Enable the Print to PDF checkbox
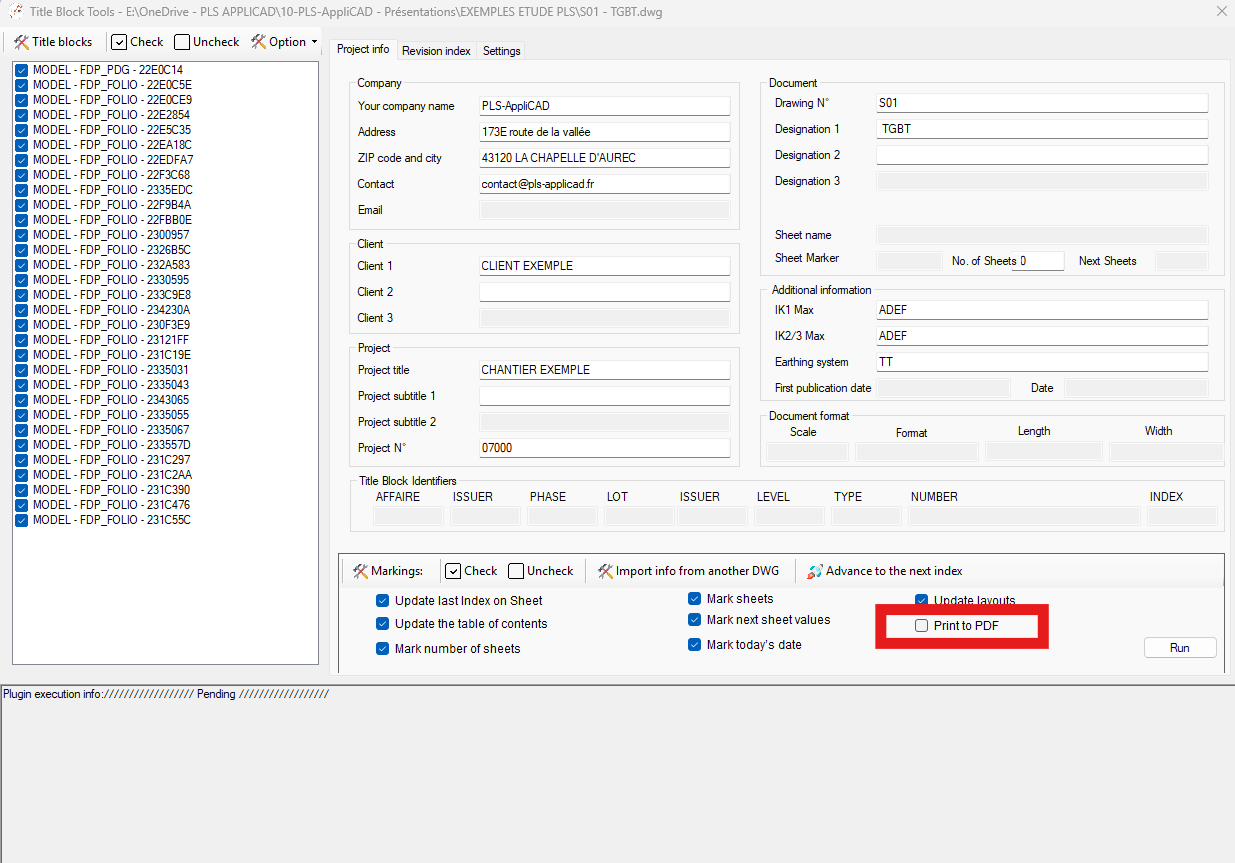1235x863 pixels. (x=921, y=626)
